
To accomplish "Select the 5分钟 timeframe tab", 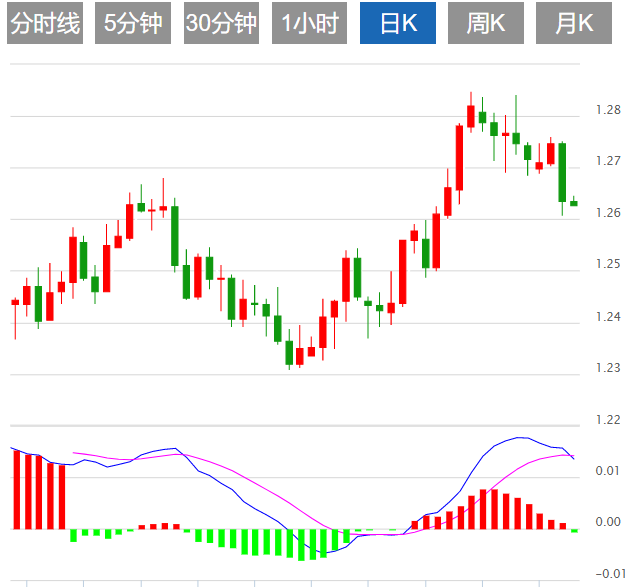I will click(x=133, y=23).
